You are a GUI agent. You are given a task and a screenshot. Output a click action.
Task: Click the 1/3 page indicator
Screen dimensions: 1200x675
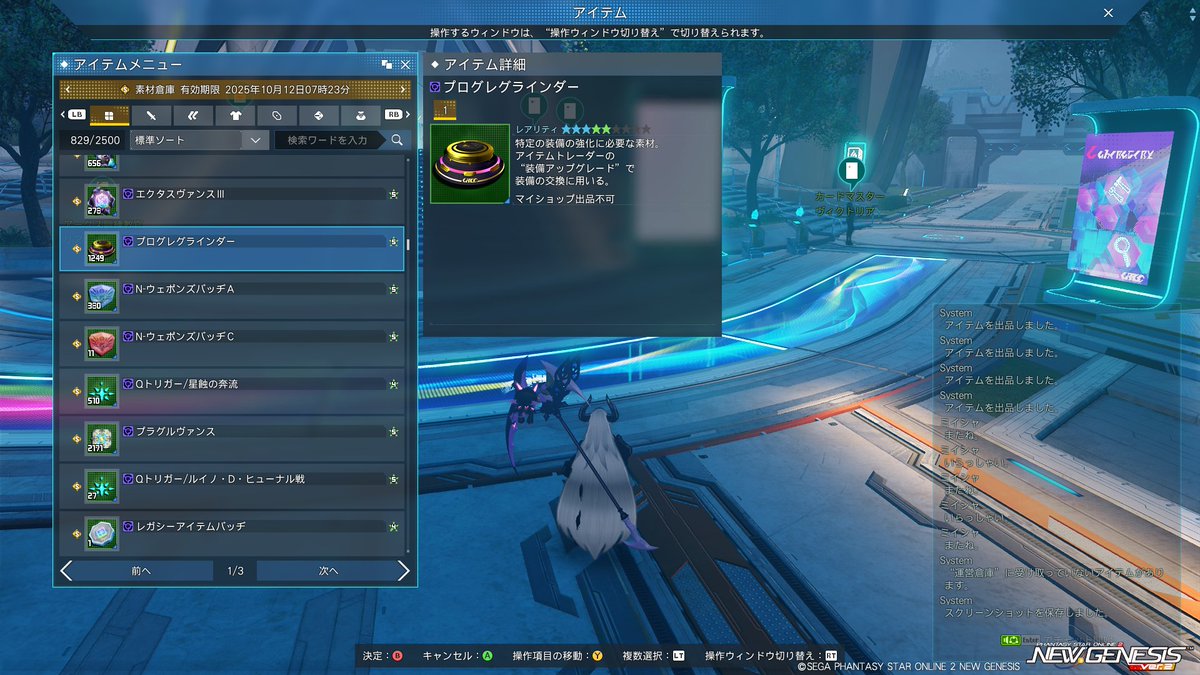click(x=236, y=571)
